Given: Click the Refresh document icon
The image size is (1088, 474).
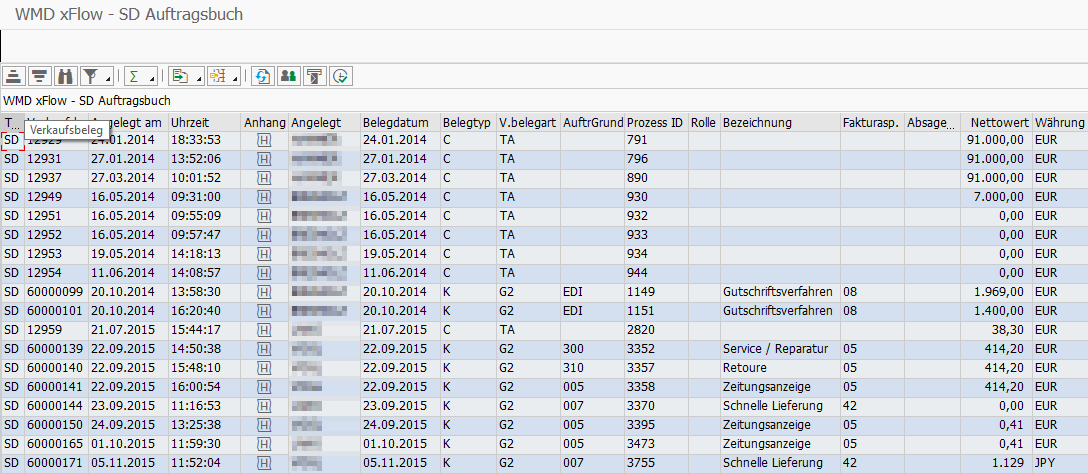Looking at the screenshot, I should (263, 76).
